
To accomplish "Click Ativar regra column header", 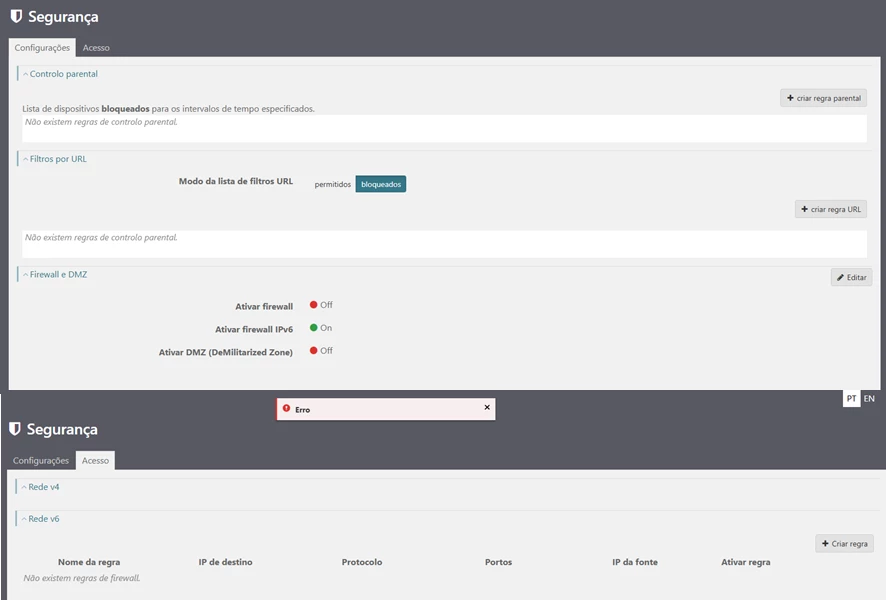I will (x=745, y=562).
